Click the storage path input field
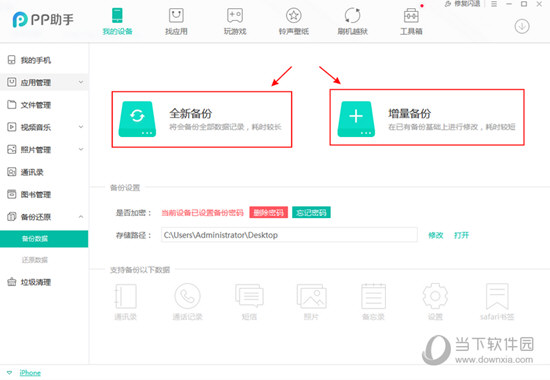 289,235
